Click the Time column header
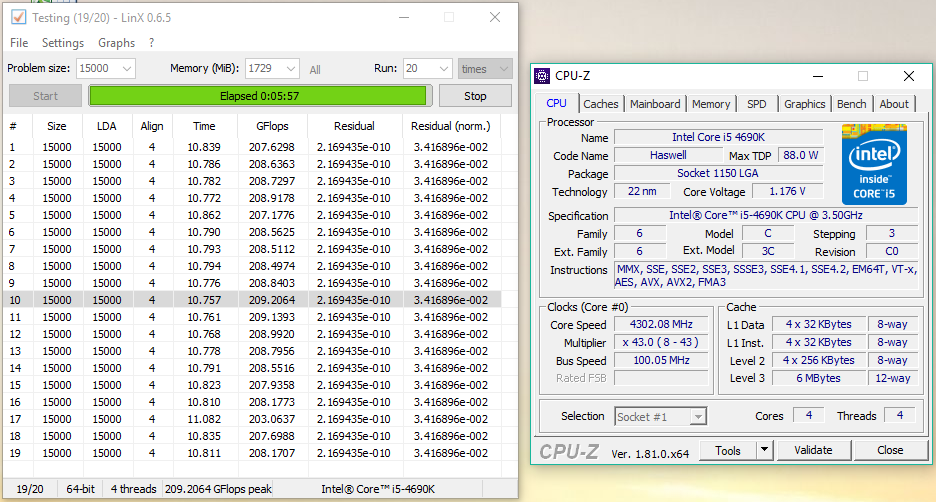Image resolution: width=936 pixels, height=502 pixels. click(204, 126)
